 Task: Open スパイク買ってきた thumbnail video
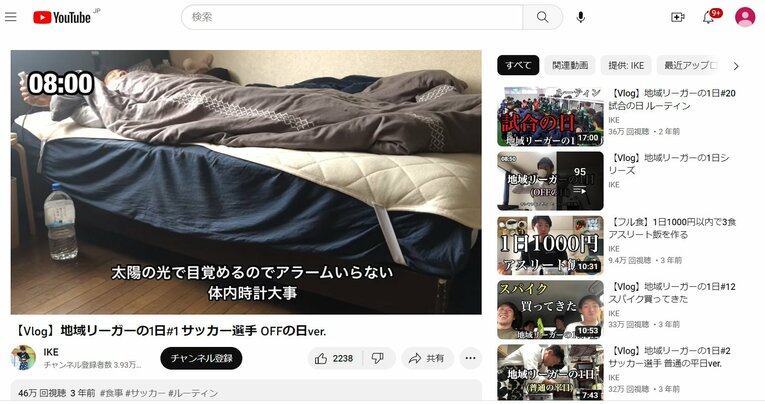tap(550, 310)
